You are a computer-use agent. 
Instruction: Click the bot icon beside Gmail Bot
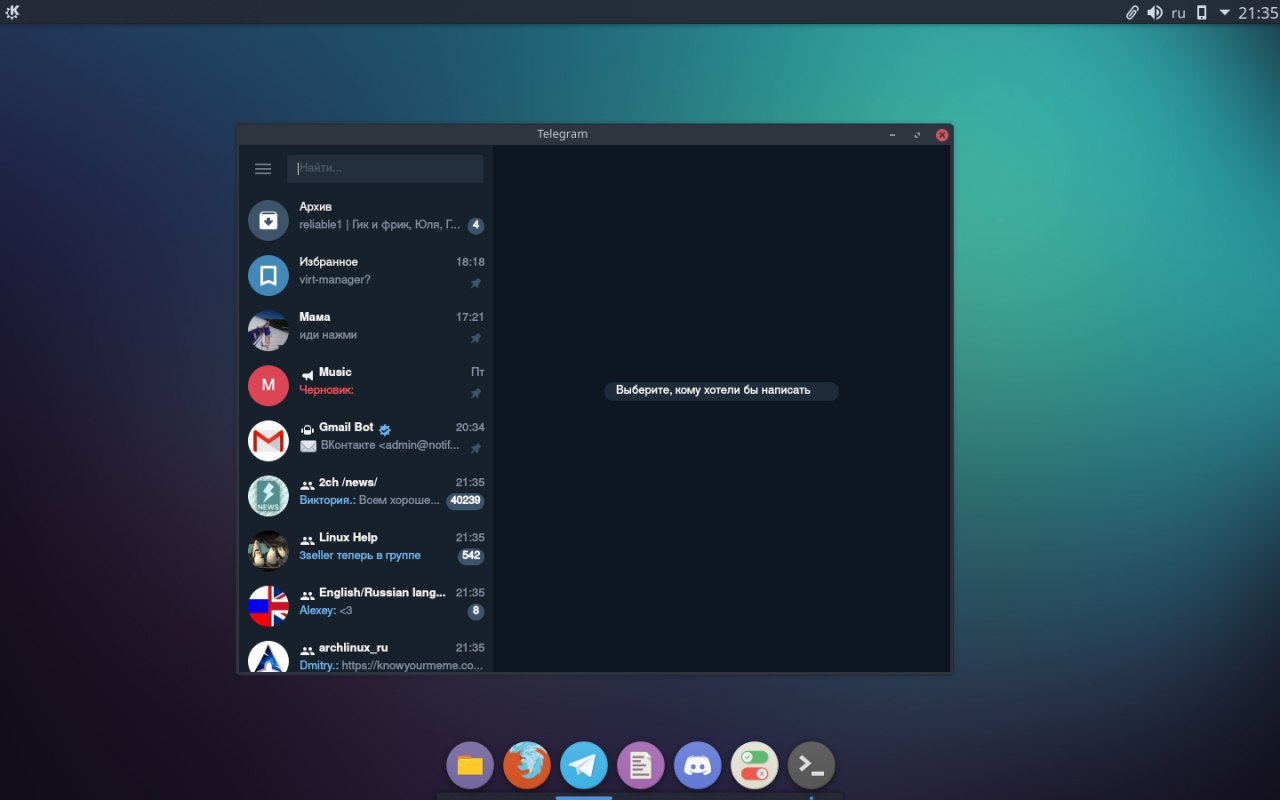[x=307, y=429]
